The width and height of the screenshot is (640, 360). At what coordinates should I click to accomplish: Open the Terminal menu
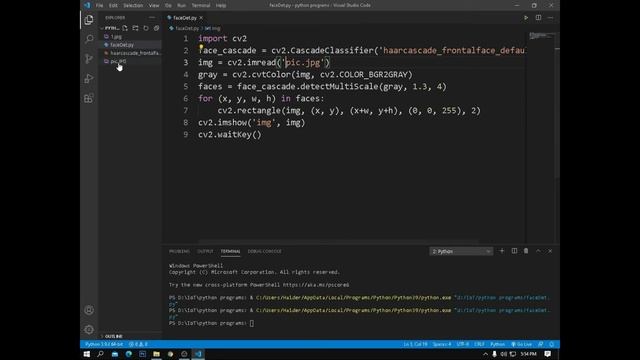pyautogui.click(x=201, y=5)
